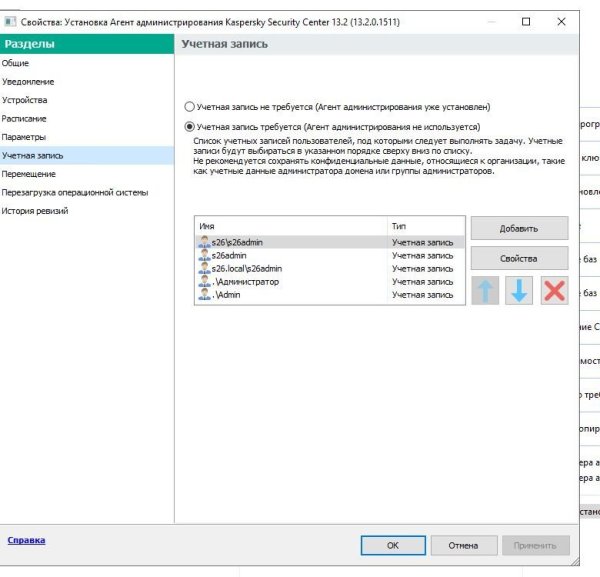The image size is (600, 577).
Task: Open the Устройства section
Action: pos(87,100)
